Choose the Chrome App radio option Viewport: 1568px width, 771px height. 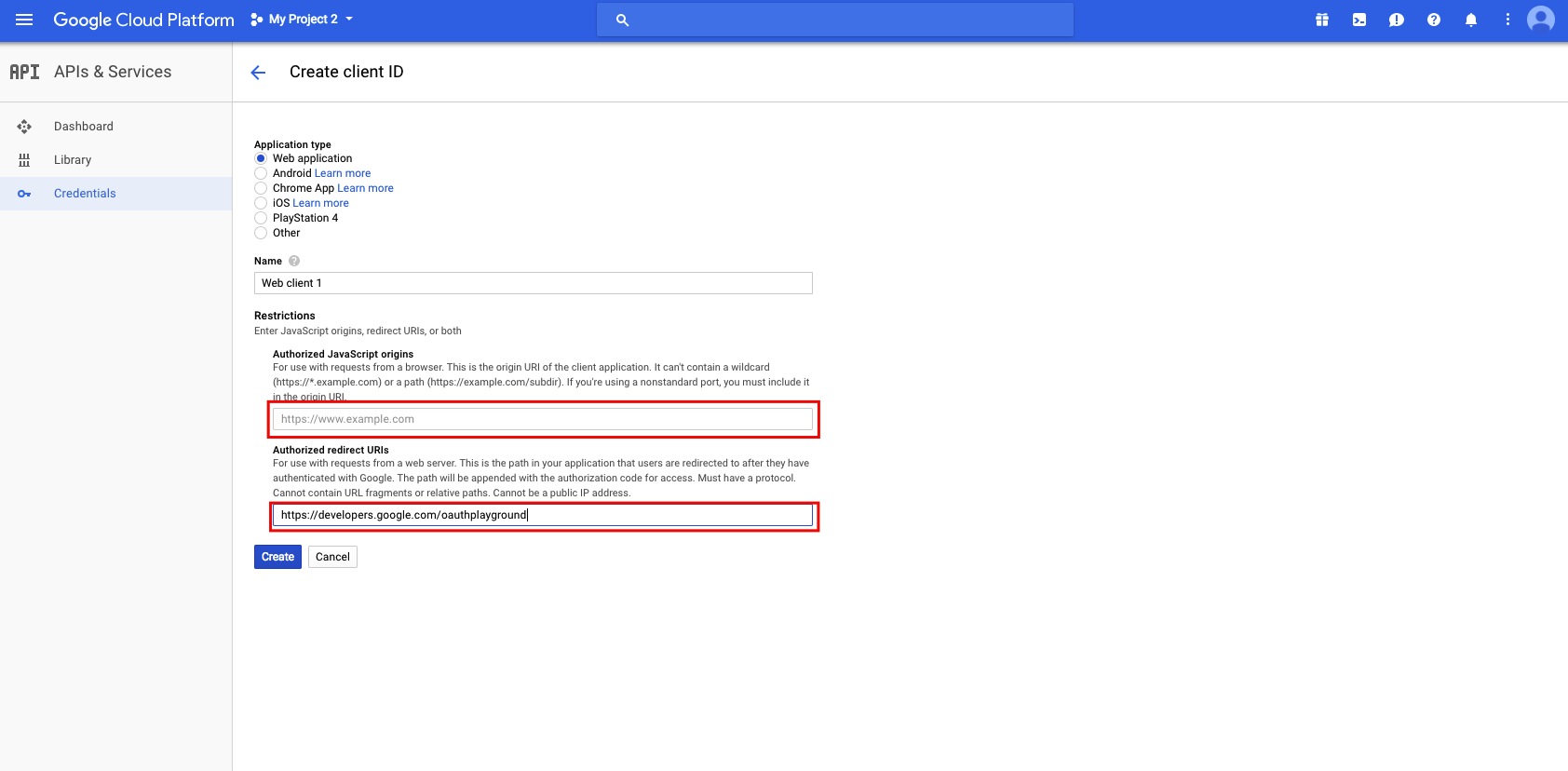pos(261,188)
